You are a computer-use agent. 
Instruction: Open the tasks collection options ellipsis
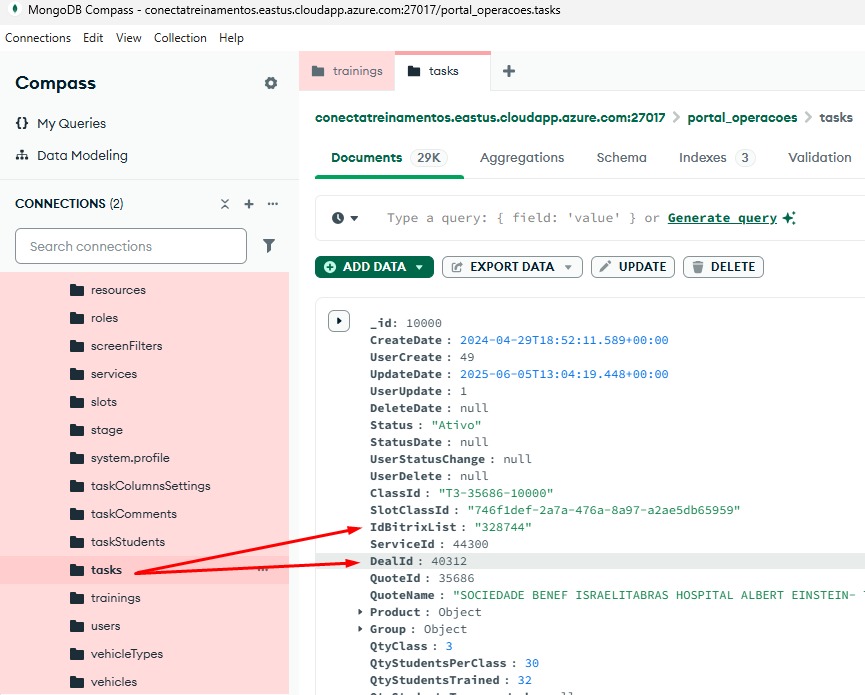point(263,570)
